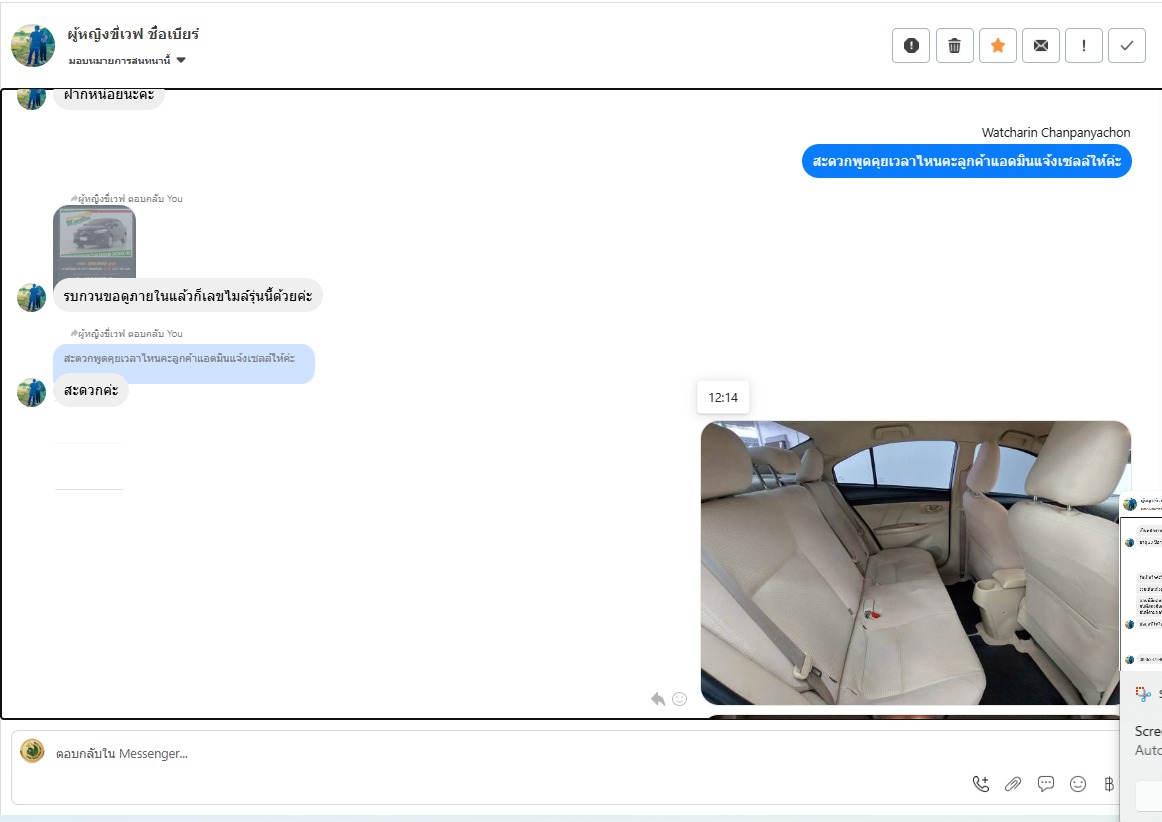Attach a file with paperclip icon
This screenshot has width=1162, height=822.
coord(1013,783)
